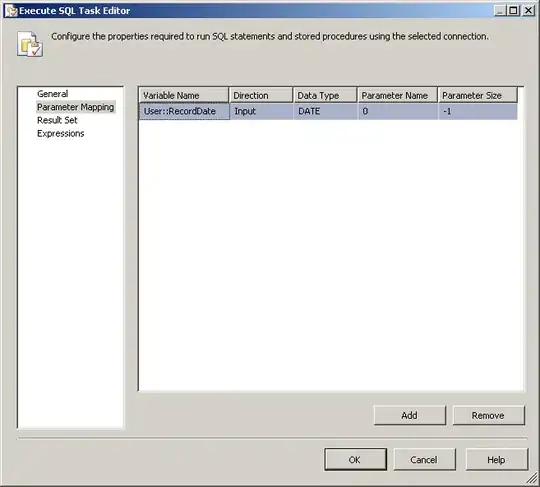Open the General page
The width and height of the screenshot is (540, 487).
[x=52, y=94]
